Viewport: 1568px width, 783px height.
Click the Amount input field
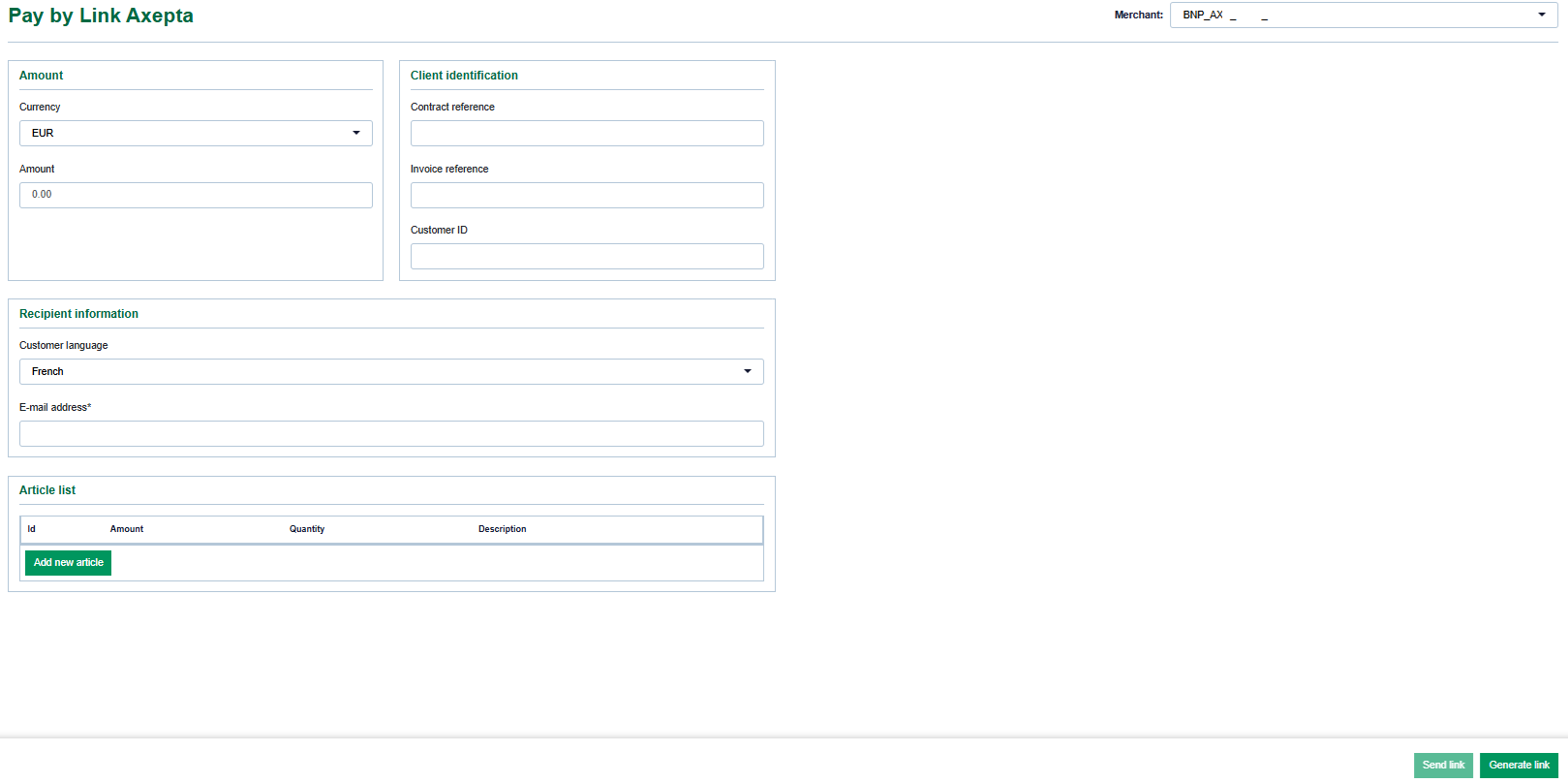coord(196,195)
